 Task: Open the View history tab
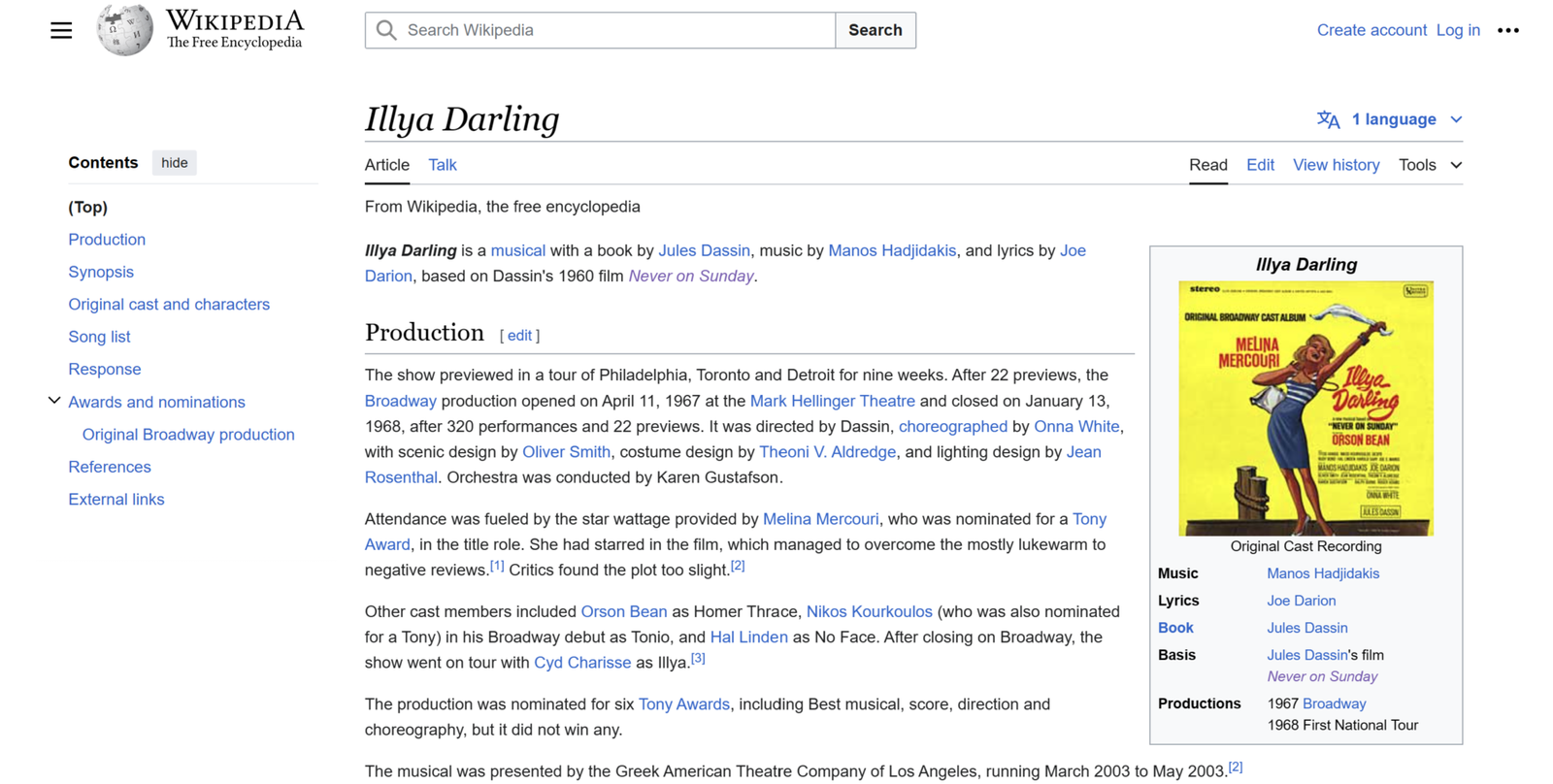pyautogui.click(x=1336, y=165)
